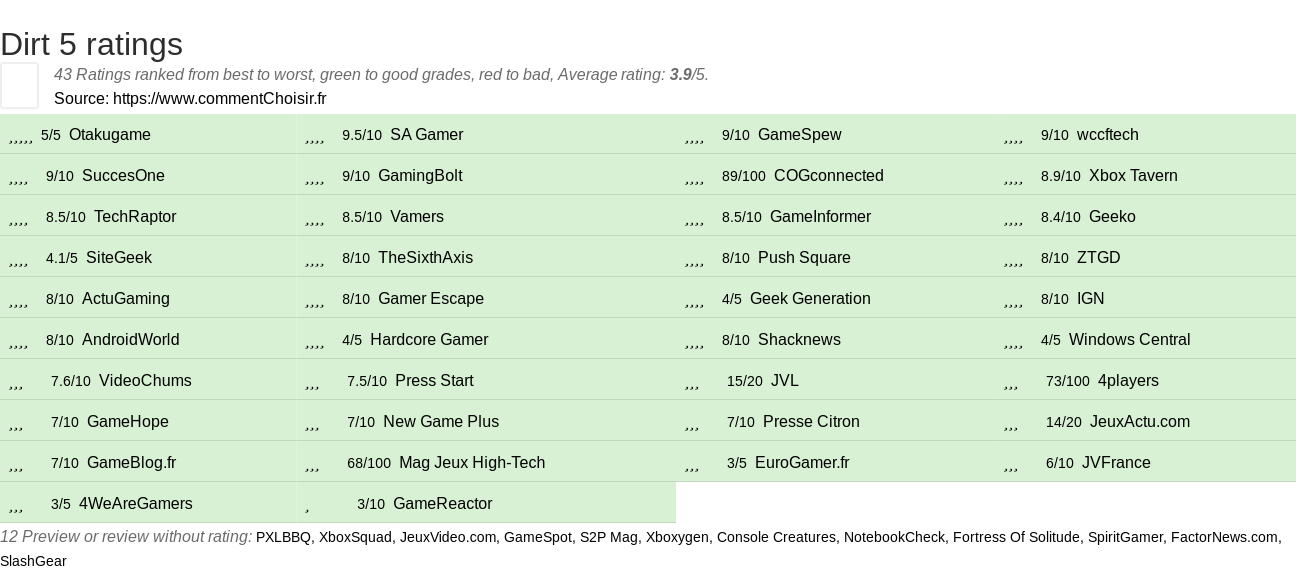Select the GamingBolt rating entry
This screenshot has width=1296, height=572.
pyautogui.click(x=420, y=176)
